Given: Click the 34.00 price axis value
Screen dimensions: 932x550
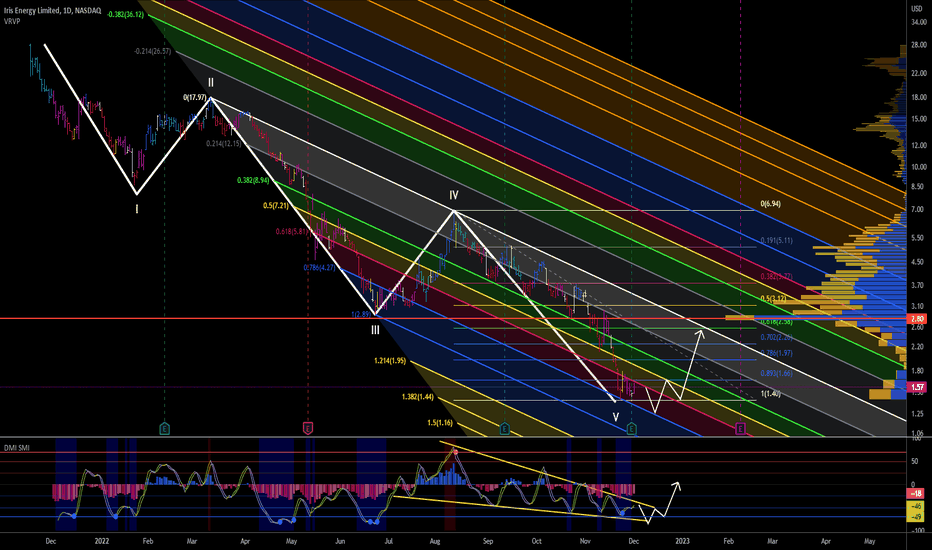Looking at the screenshot, I should click(x=919, y=23).
